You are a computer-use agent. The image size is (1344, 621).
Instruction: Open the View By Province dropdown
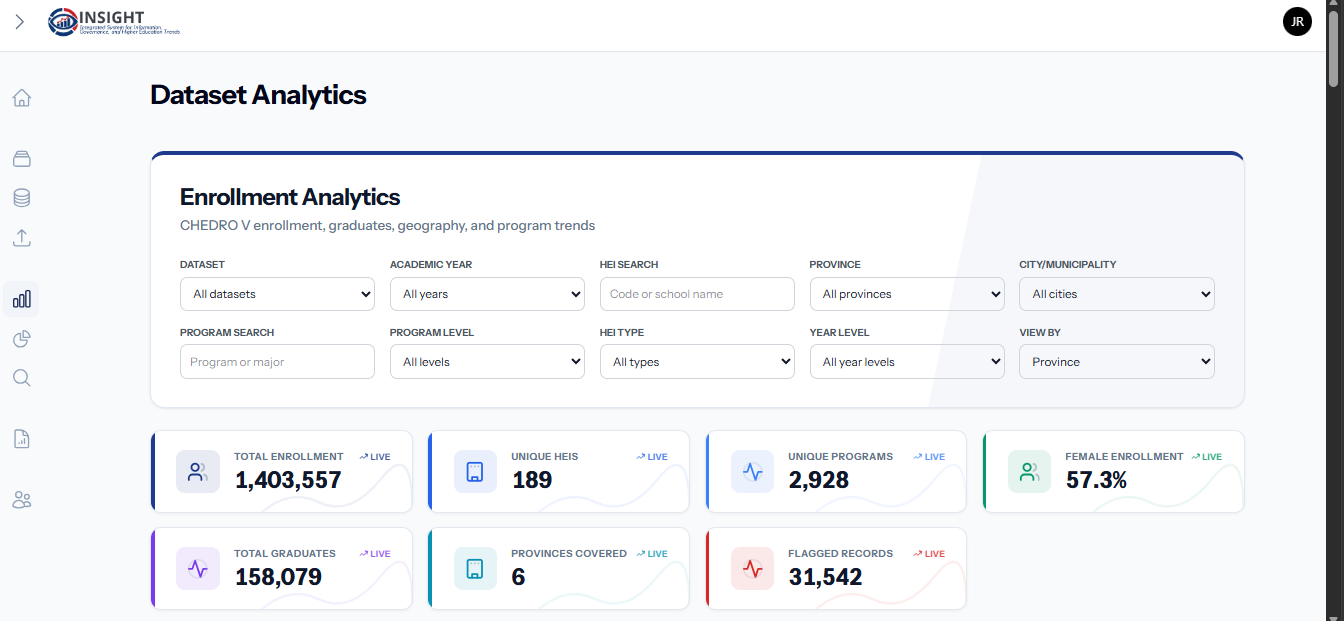[1117, 362]
